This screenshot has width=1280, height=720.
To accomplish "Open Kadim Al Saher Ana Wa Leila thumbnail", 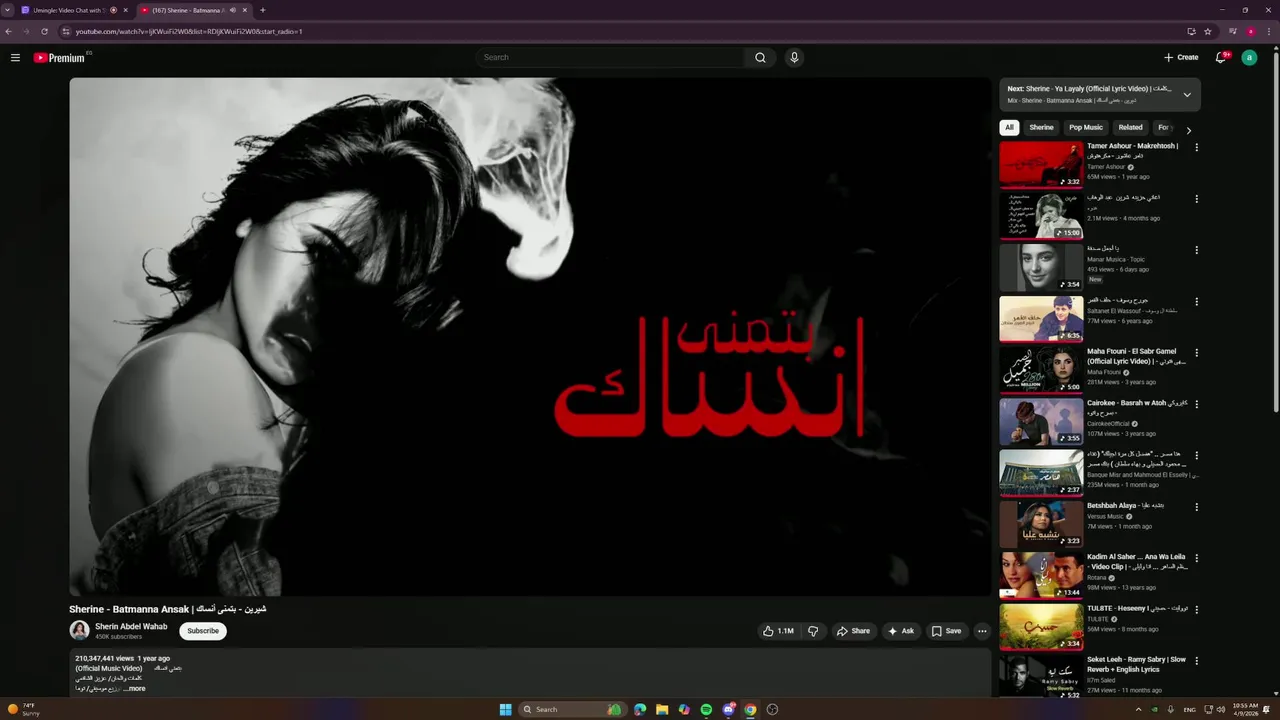I will pos(1041,575).
